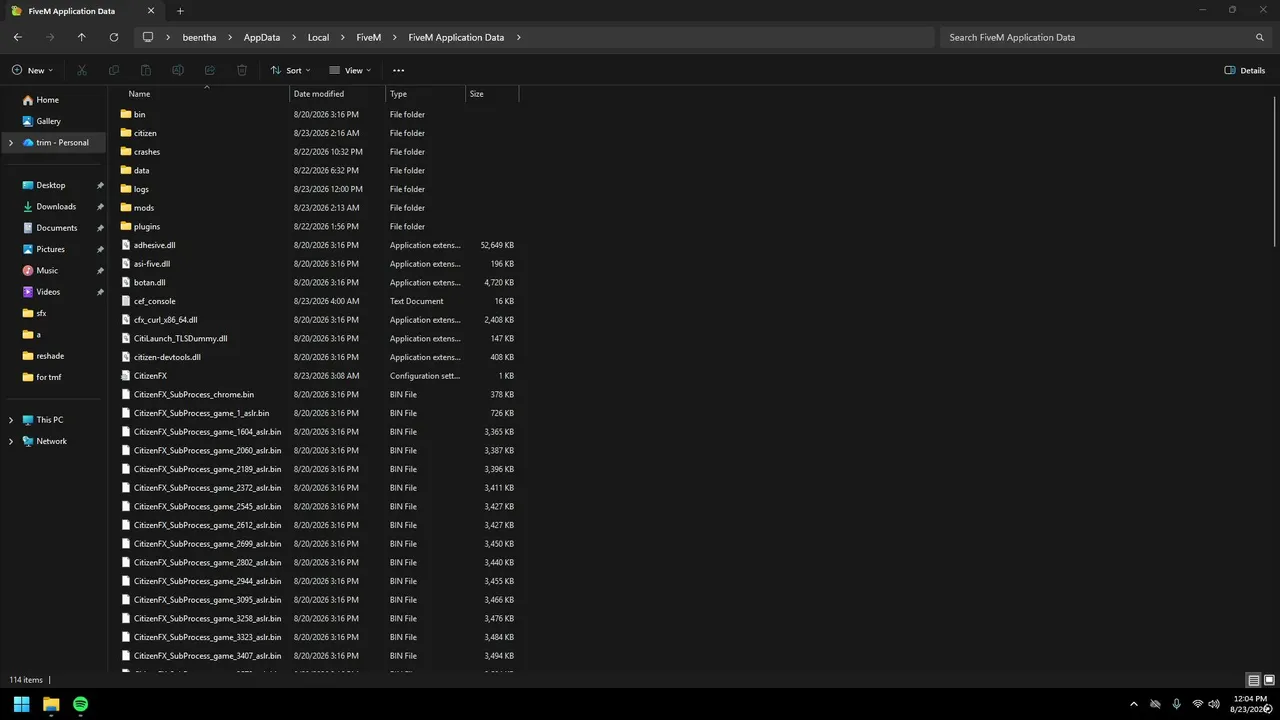Open the Wi-Fi network tray icon
This screenshot has height=720, width=1280.
1198,704
